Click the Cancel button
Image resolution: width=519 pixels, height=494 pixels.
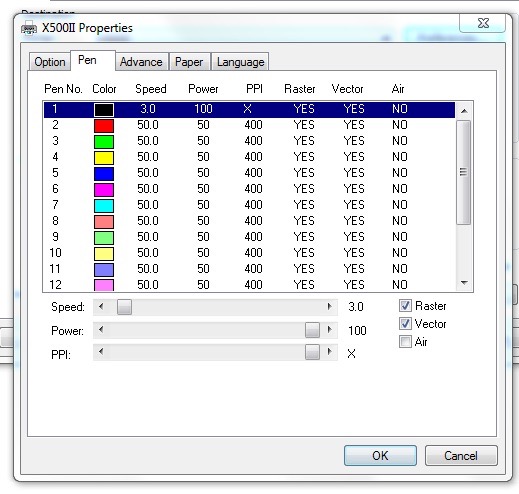coord(461,455)
